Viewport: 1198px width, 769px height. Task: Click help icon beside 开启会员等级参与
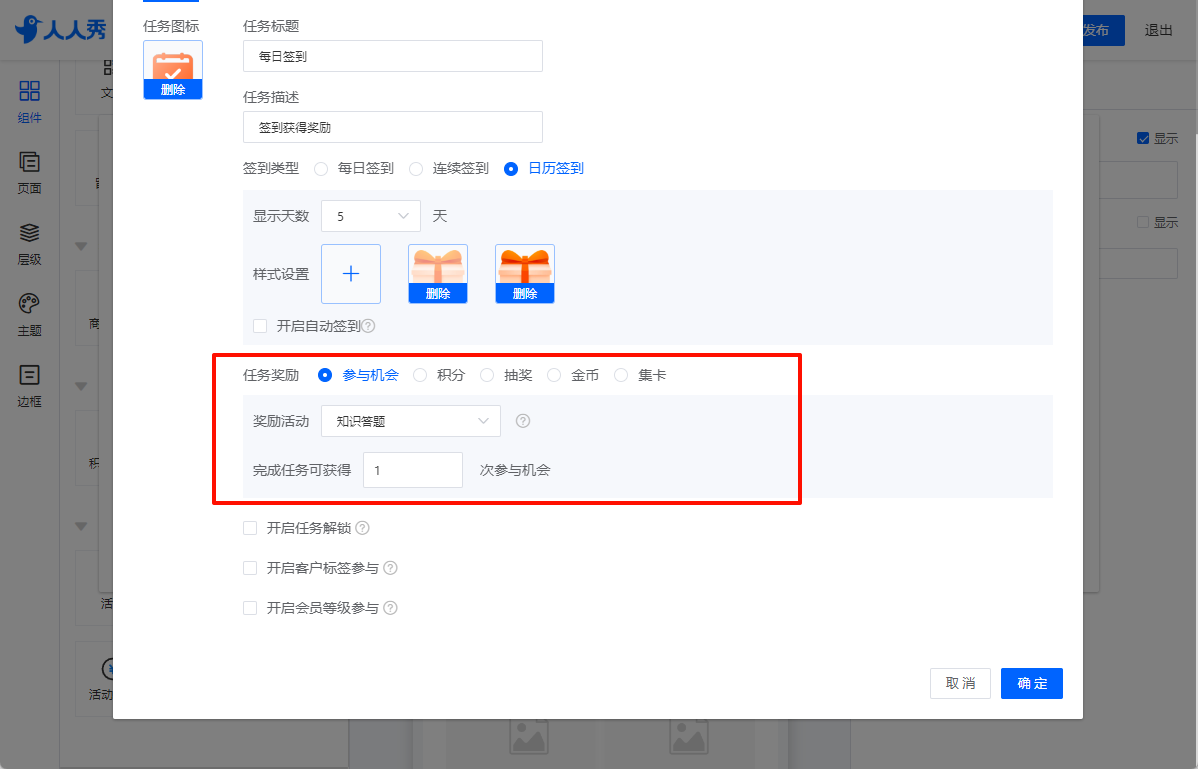tap(390, 608)
